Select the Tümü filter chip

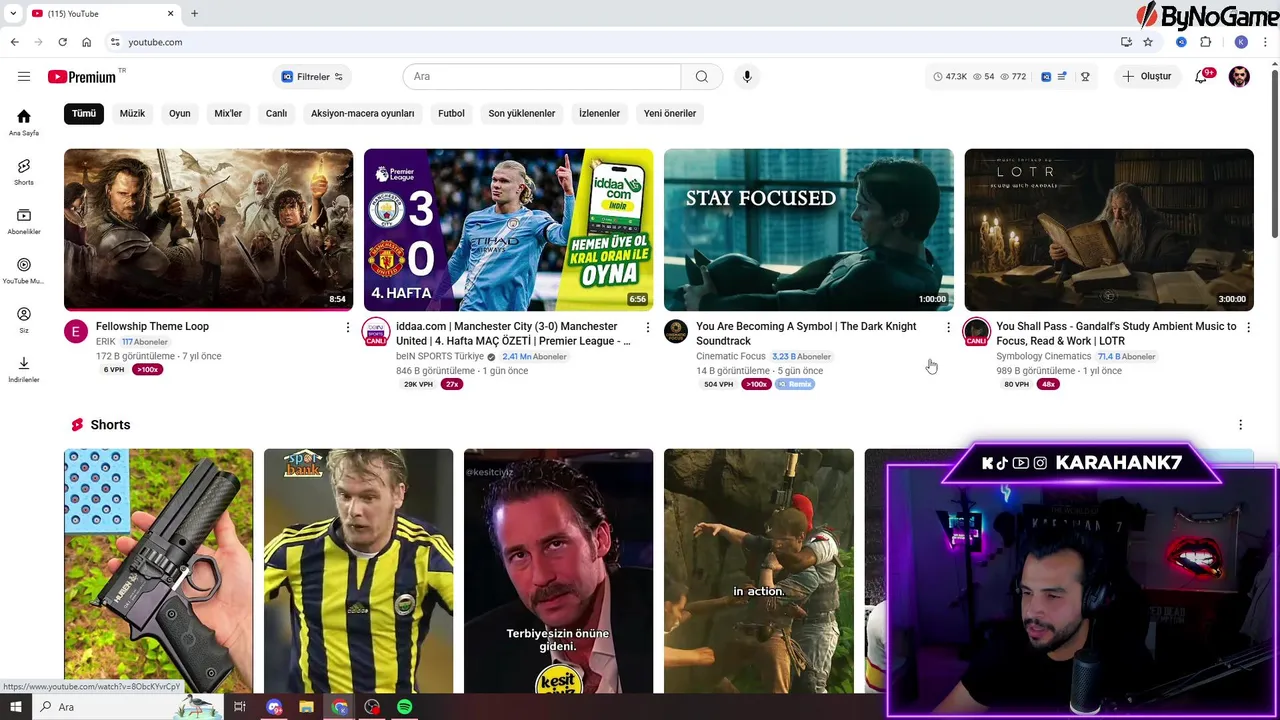pos(84,113)
